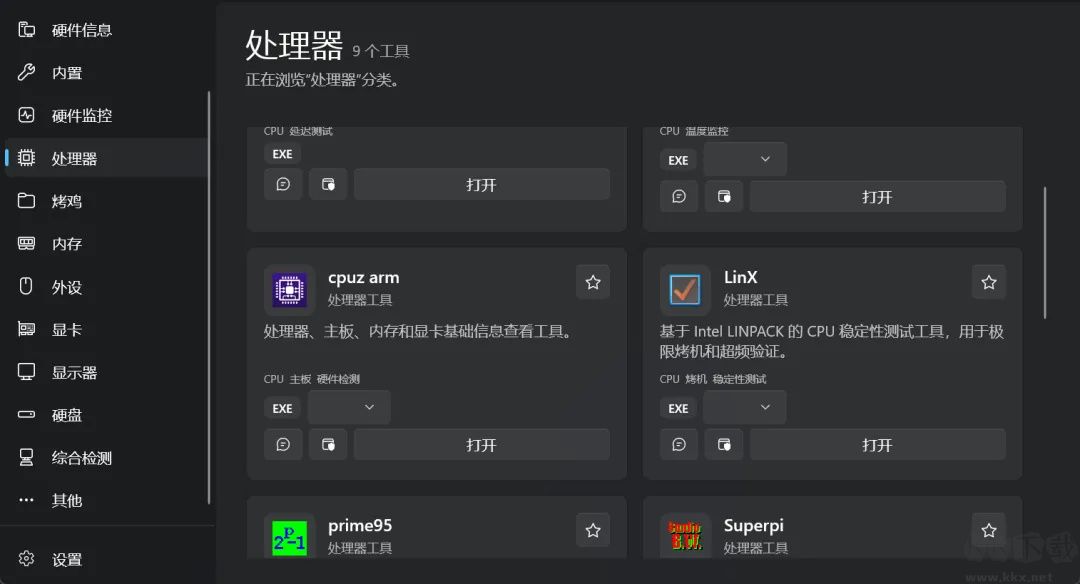1080x584 pixels.
Task: Expand the version dropdown for LinX
Action: [x=745, y=408]
